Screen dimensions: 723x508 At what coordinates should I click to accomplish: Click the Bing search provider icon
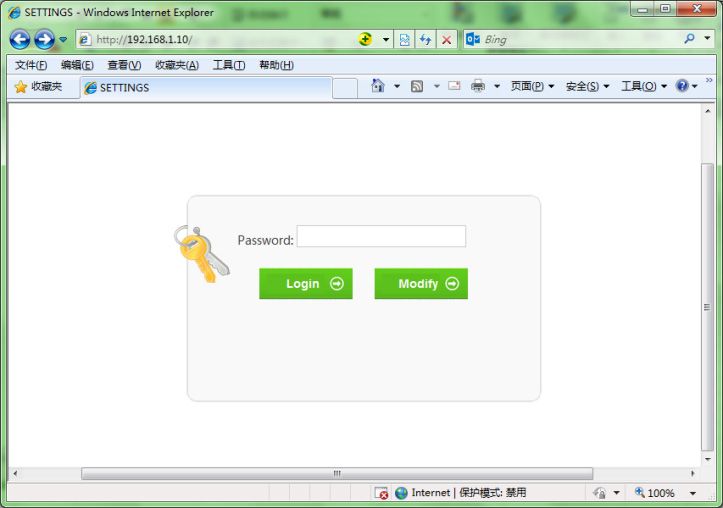tap(473, 39)
